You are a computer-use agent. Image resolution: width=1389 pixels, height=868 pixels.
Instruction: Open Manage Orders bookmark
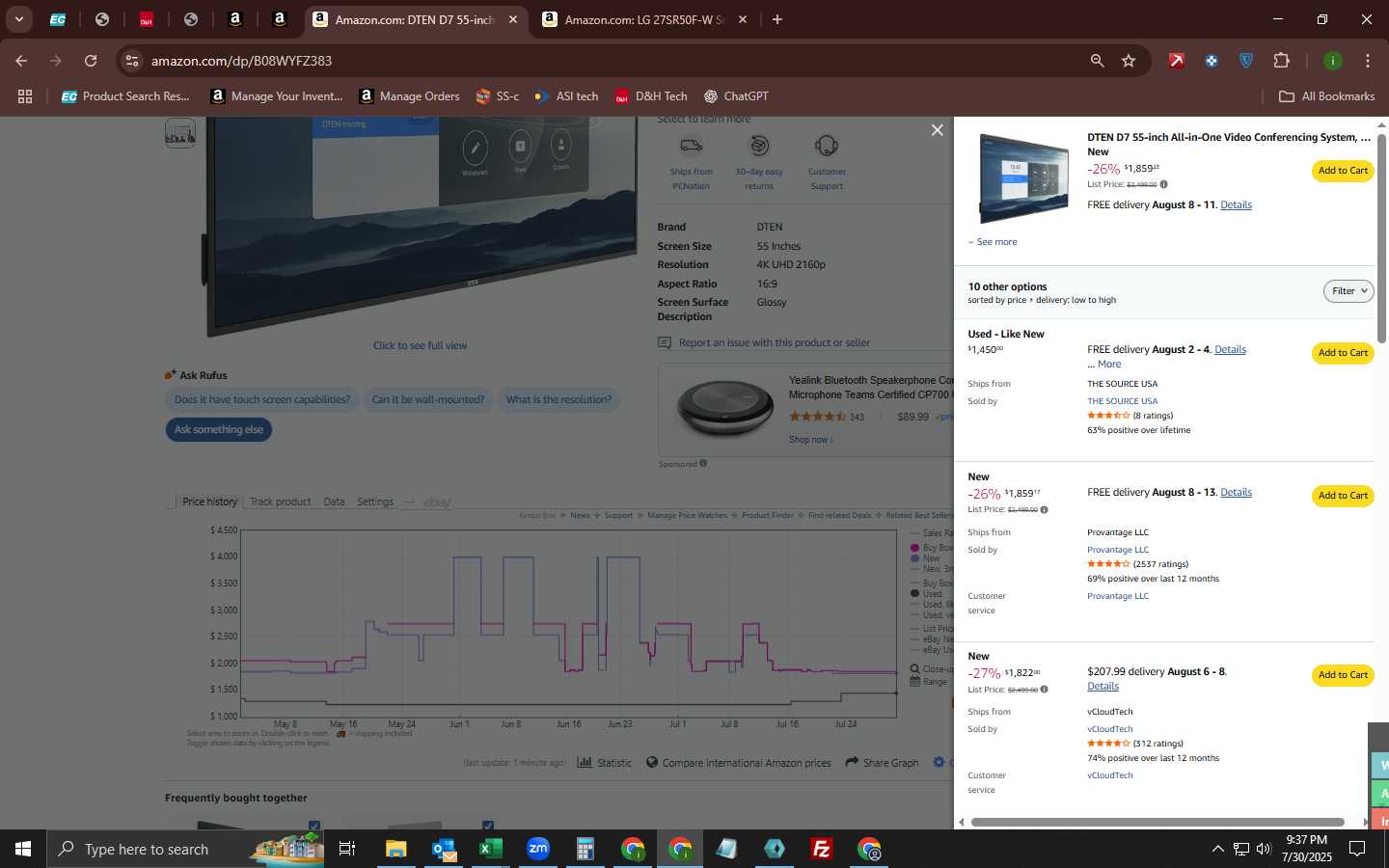click(x=409, y=96)
